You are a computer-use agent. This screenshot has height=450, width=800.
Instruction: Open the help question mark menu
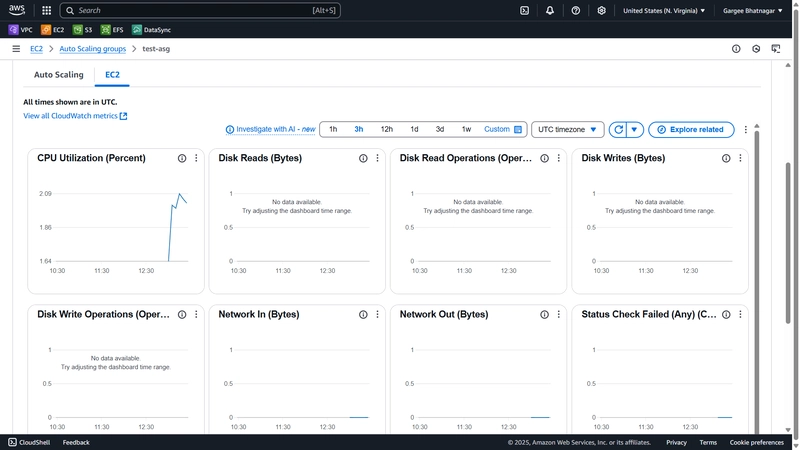(x=576, y=10)
